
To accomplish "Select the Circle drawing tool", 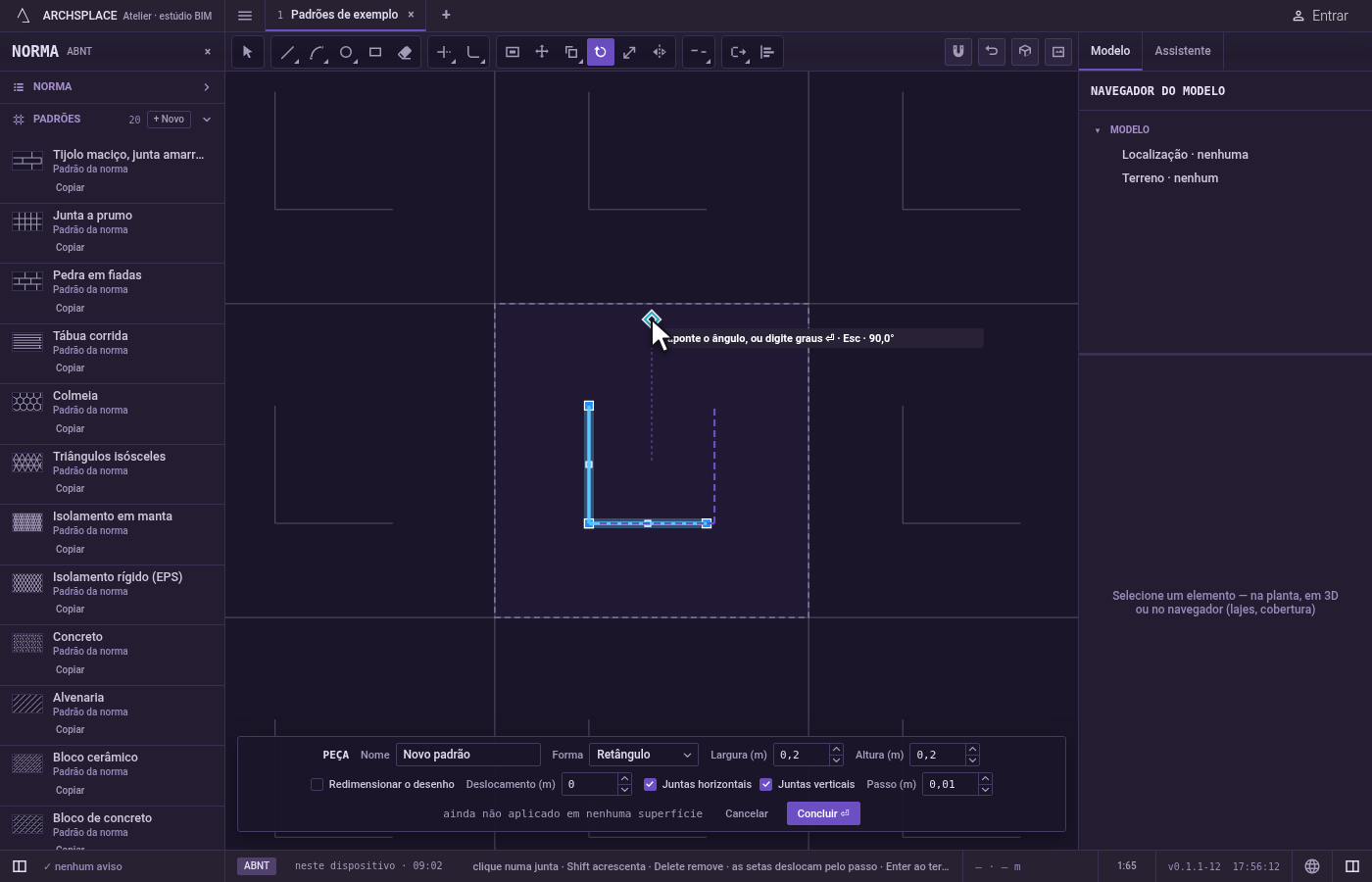I will pyautogui.click(x=346, y=52).
